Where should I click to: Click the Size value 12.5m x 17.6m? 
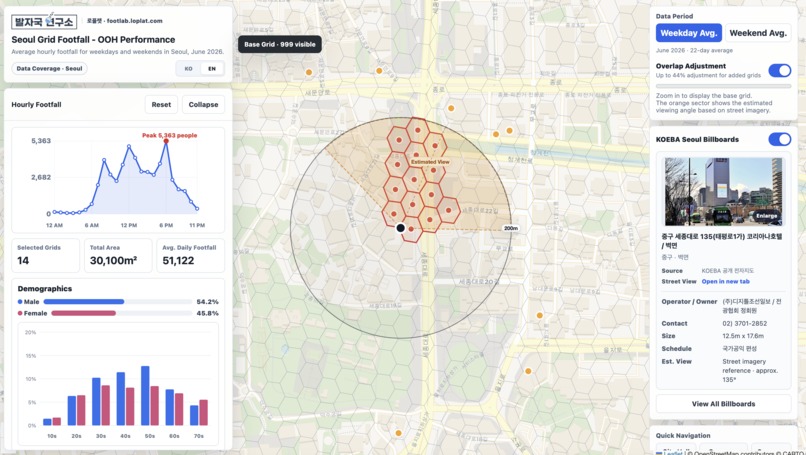pyautogui.click(x=743, y=336)
